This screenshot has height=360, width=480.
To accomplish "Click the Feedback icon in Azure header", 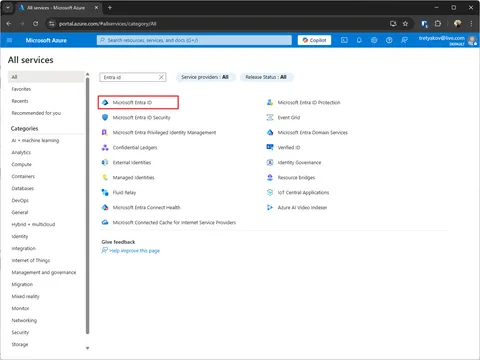I will pyautogui.click(x=404, y=40).
